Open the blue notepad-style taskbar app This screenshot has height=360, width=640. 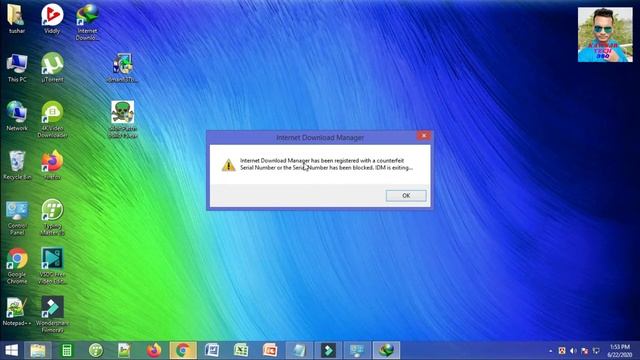(299, 350)
